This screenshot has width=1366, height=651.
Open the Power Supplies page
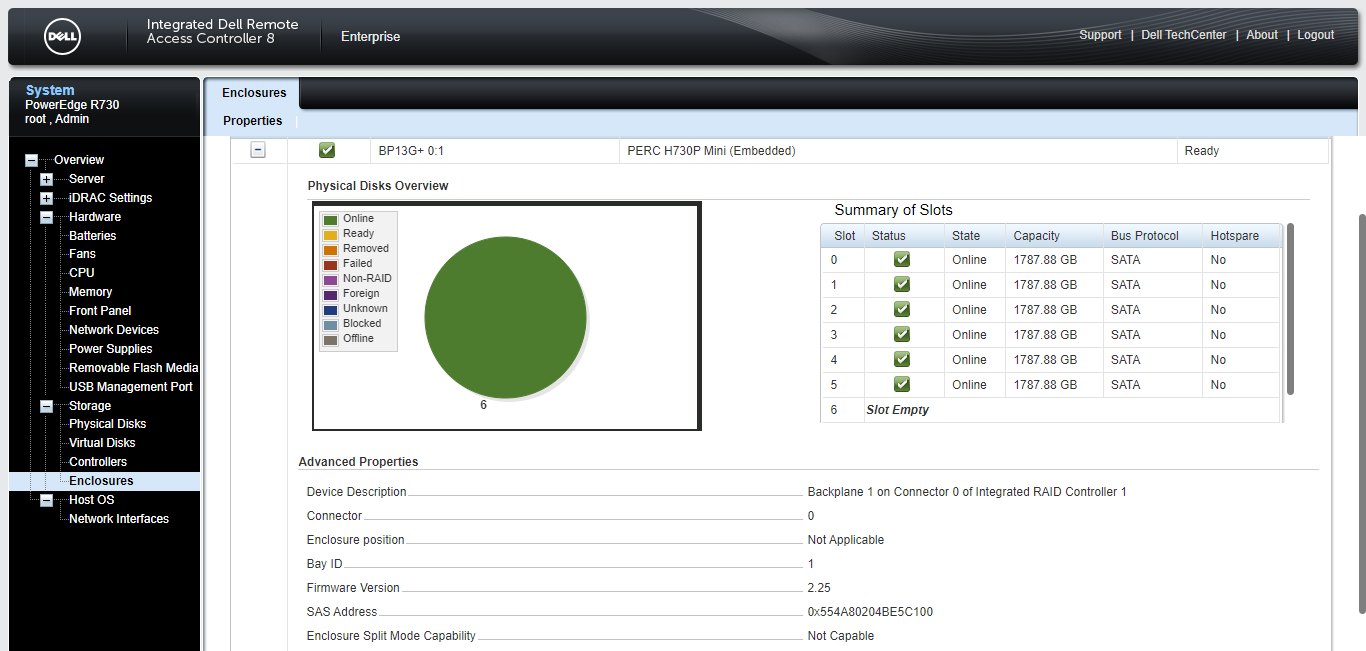point(111,349)
